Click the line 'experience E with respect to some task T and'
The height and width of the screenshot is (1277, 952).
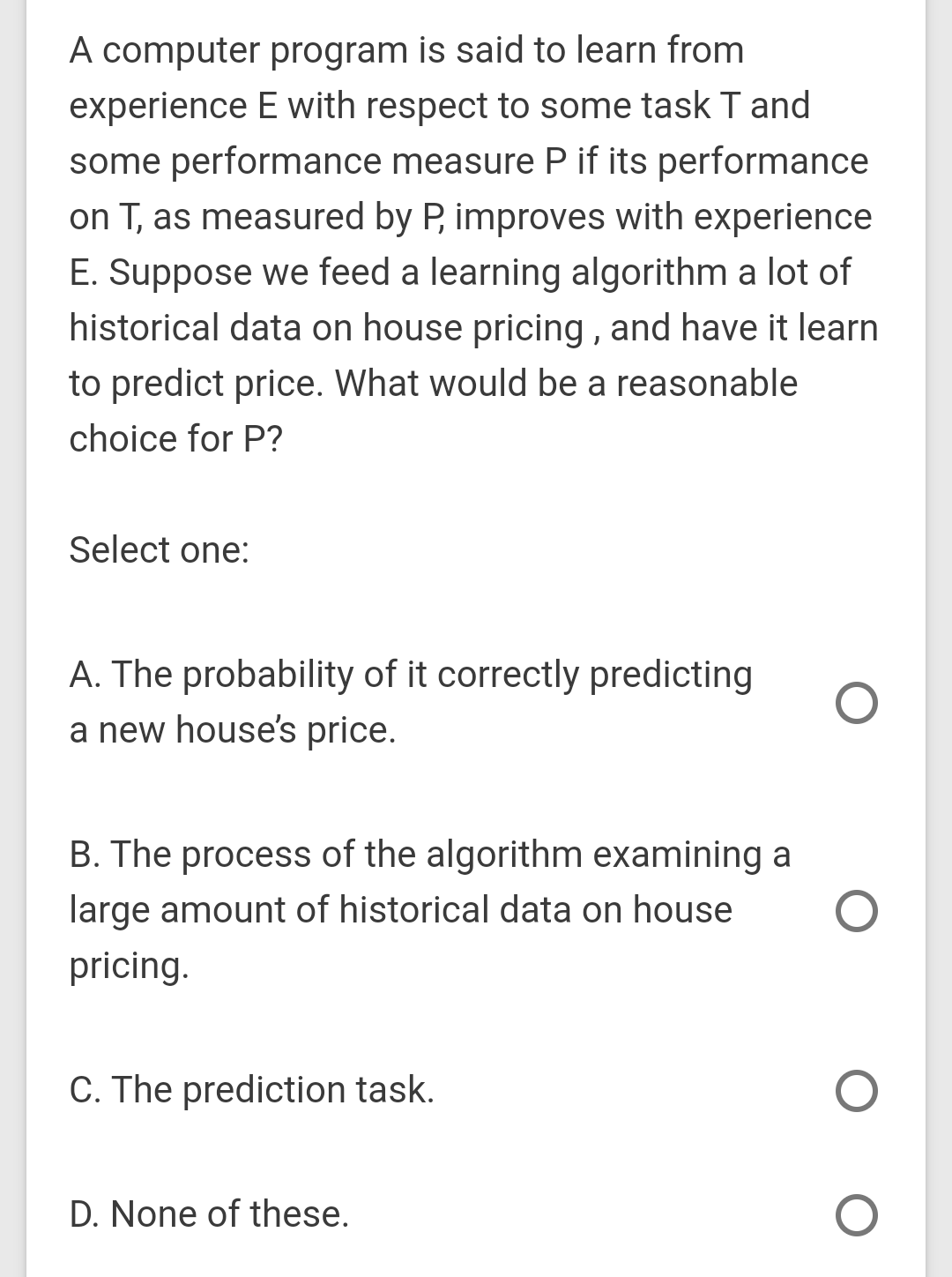tap(440, 107)
